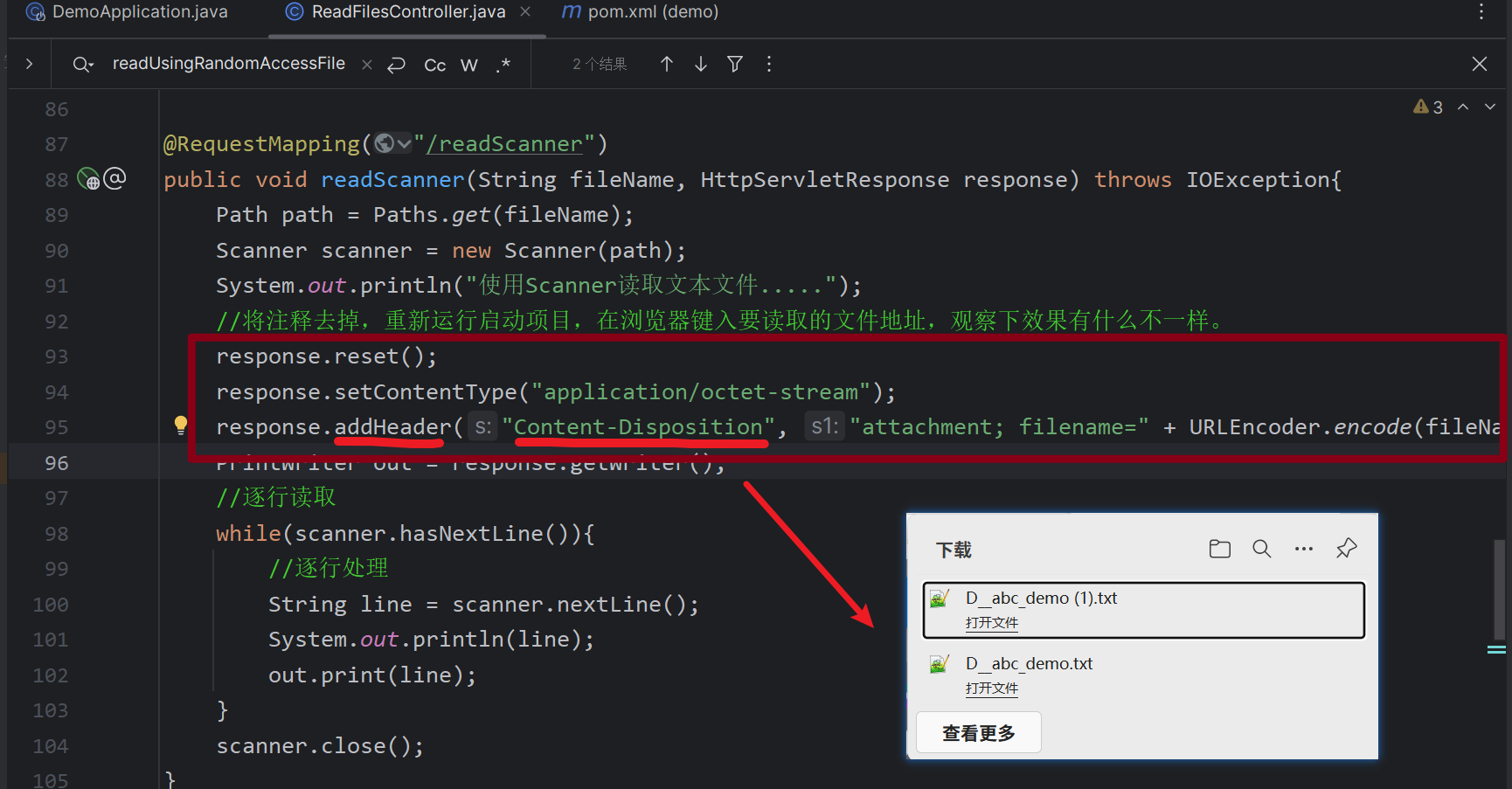The width and height of the screenshot is (1512, 789).
Task: Click the search history magnifier icon
Action: coord(82,64)
